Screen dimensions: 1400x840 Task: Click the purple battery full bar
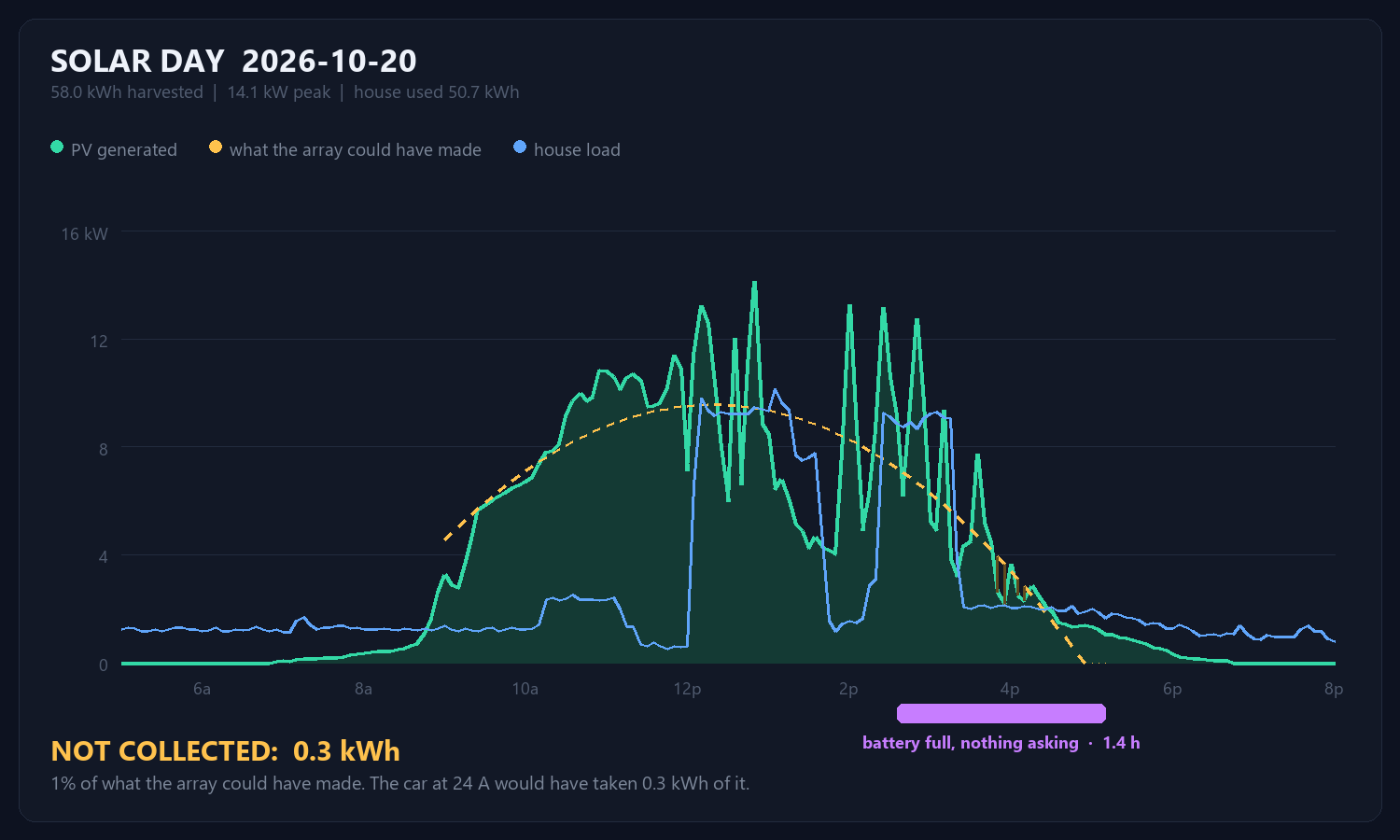point(1001,714)
